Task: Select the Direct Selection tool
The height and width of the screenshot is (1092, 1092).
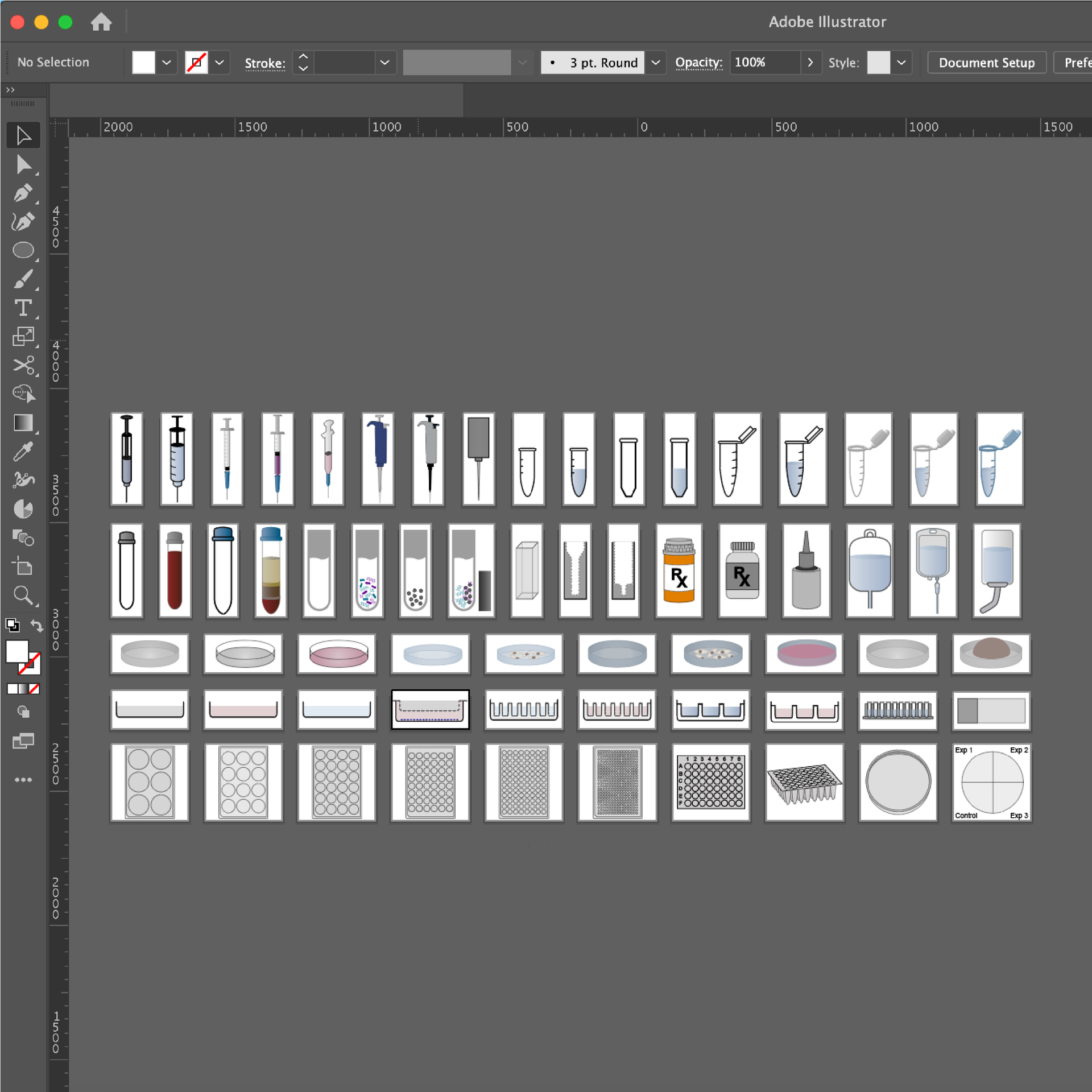Action: [23, 165]
